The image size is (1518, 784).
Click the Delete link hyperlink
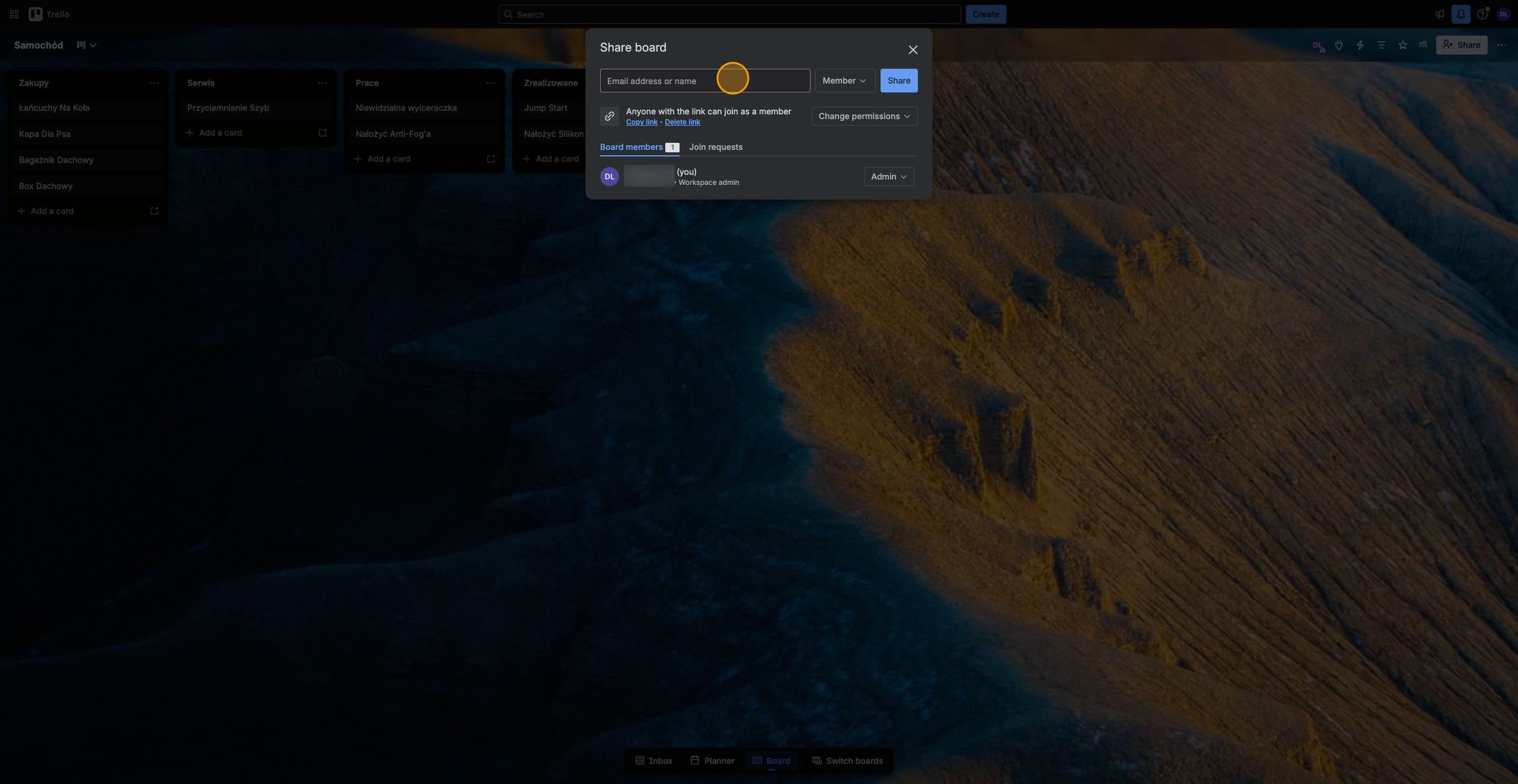pyautogui.click(x=682, y=122)
